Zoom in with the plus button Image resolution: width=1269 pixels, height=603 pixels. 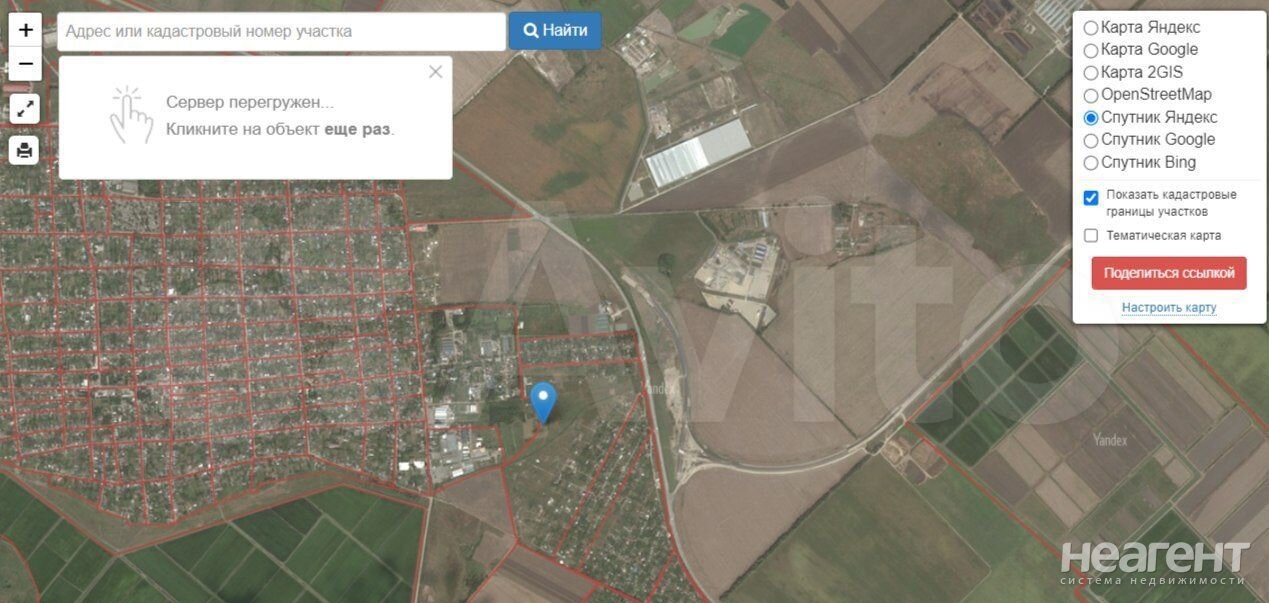click(26, 30)
